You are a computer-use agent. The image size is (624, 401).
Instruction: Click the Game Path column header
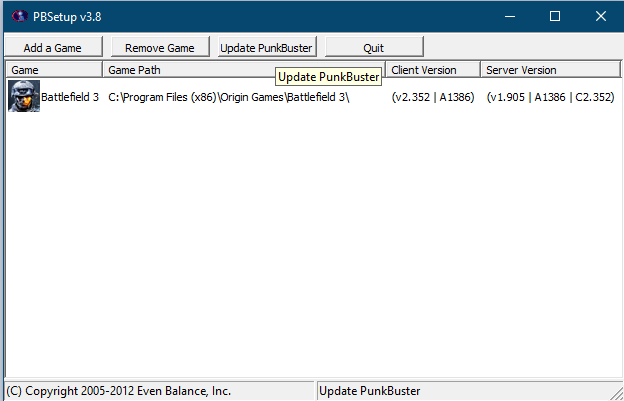coord(244,70)
